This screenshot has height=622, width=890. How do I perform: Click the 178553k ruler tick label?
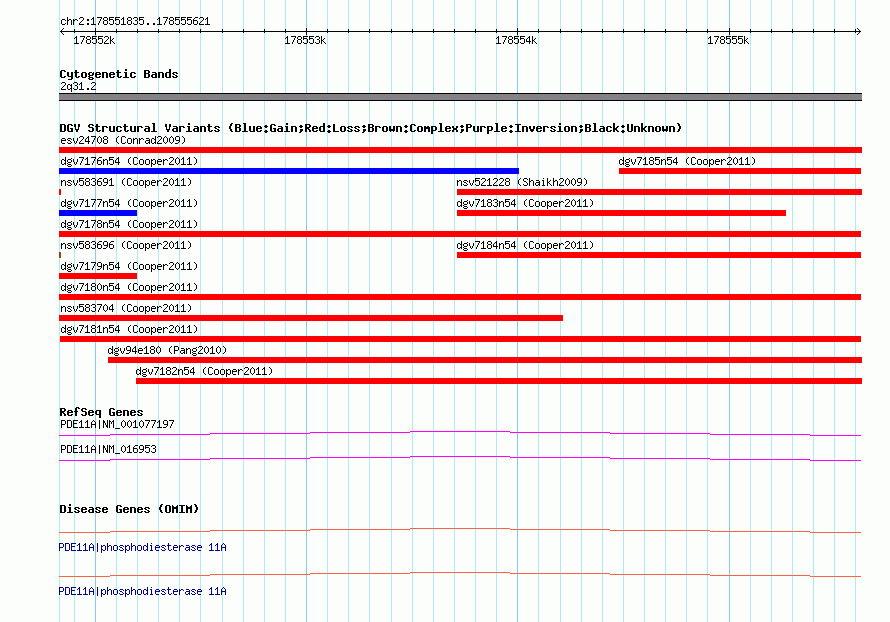pyautogui.click(x=305, y=40)
